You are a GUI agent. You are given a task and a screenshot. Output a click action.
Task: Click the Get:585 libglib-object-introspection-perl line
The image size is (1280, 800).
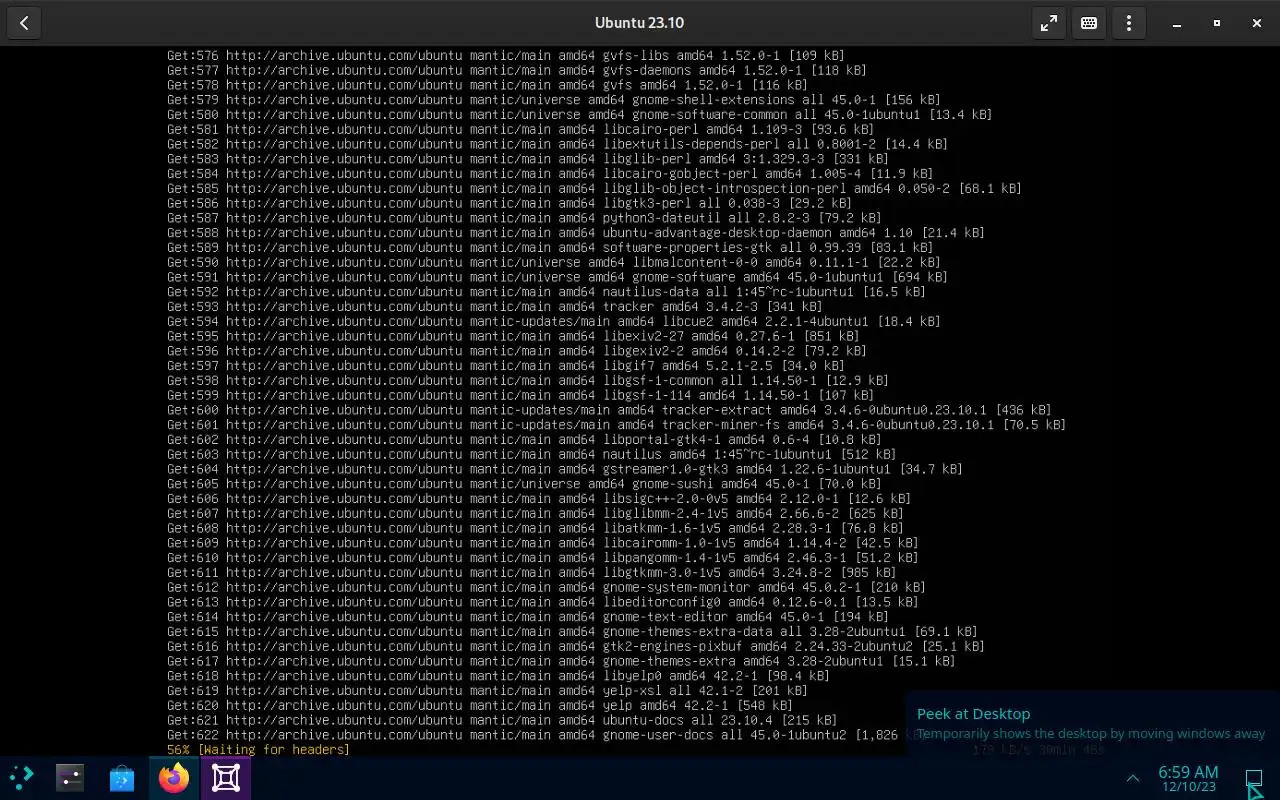594,189
